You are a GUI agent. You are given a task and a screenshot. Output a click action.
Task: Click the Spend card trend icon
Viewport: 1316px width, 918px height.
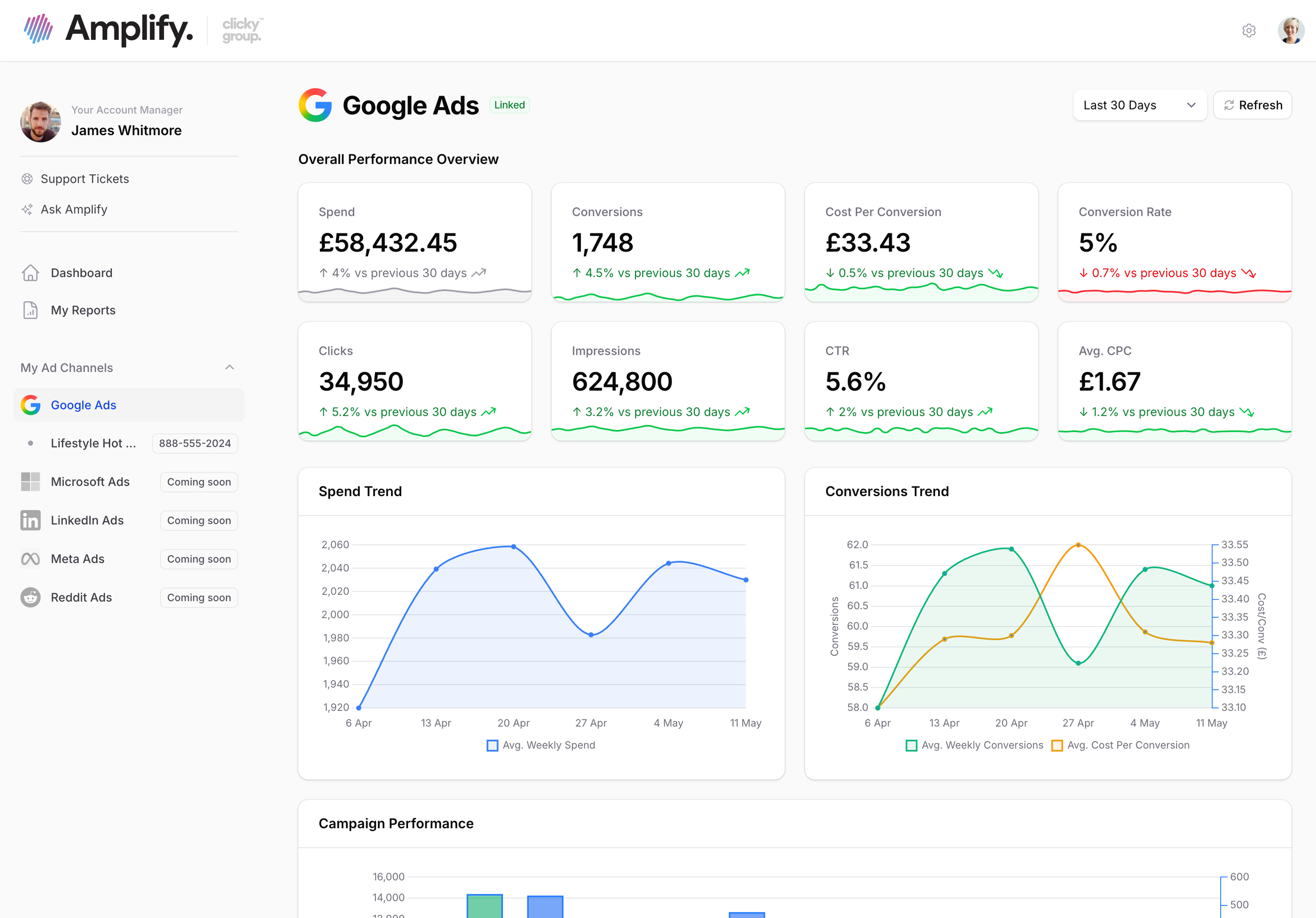pos(479,273)
